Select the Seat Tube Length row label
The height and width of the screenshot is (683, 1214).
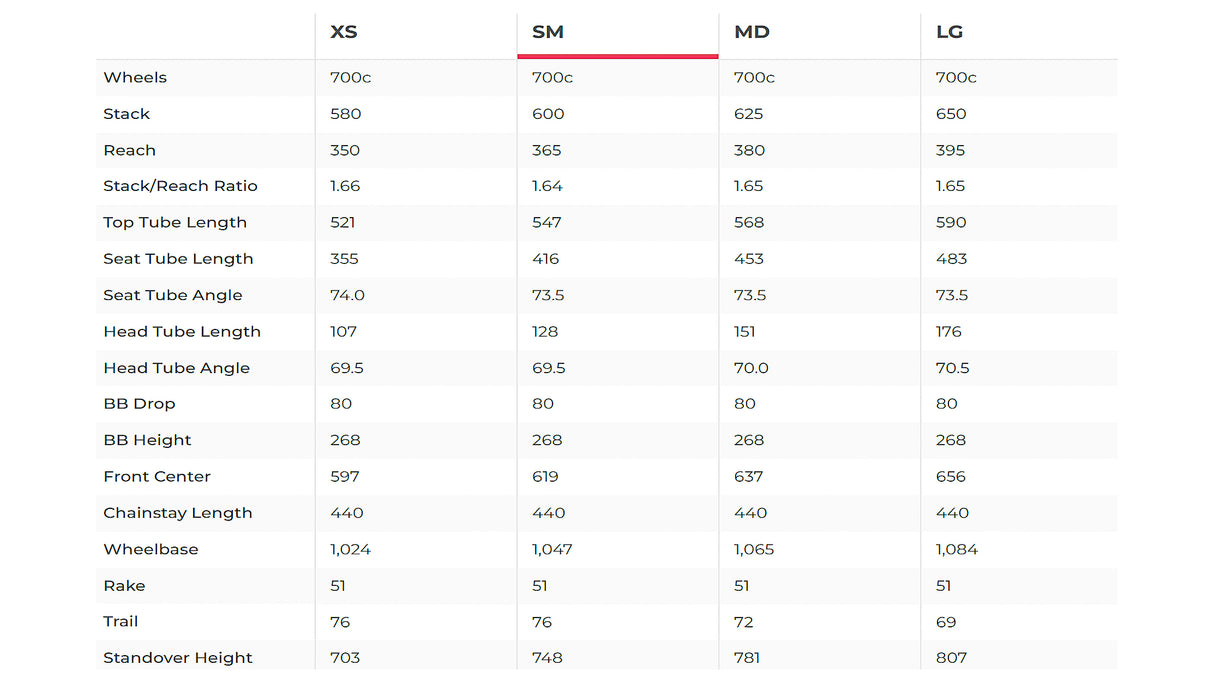[178, 259]
